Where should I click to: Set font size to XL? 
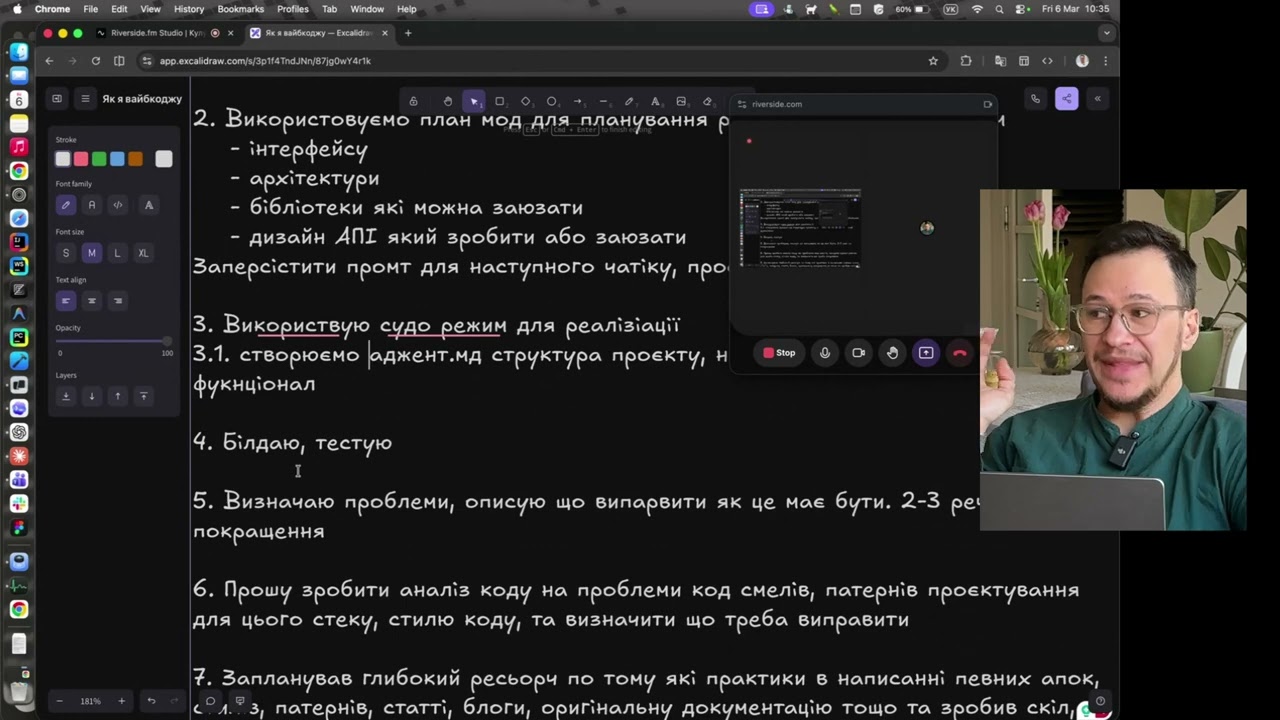(143, 253)
